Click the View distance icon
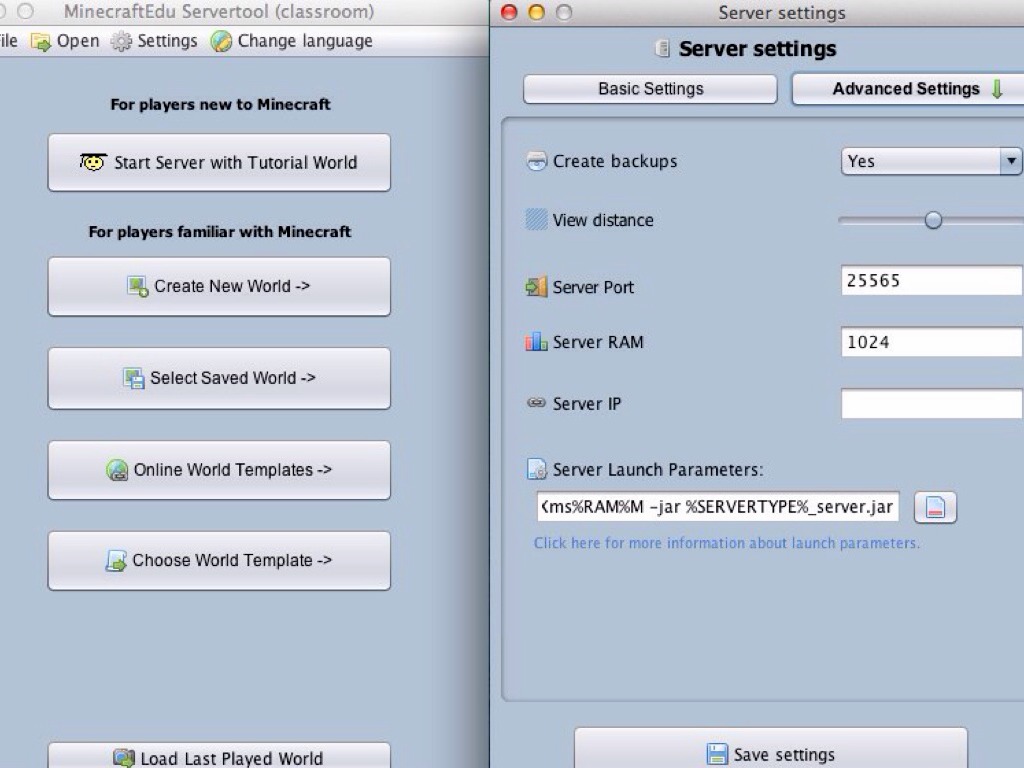This screenshot has width=1024, height=768. 536,220
